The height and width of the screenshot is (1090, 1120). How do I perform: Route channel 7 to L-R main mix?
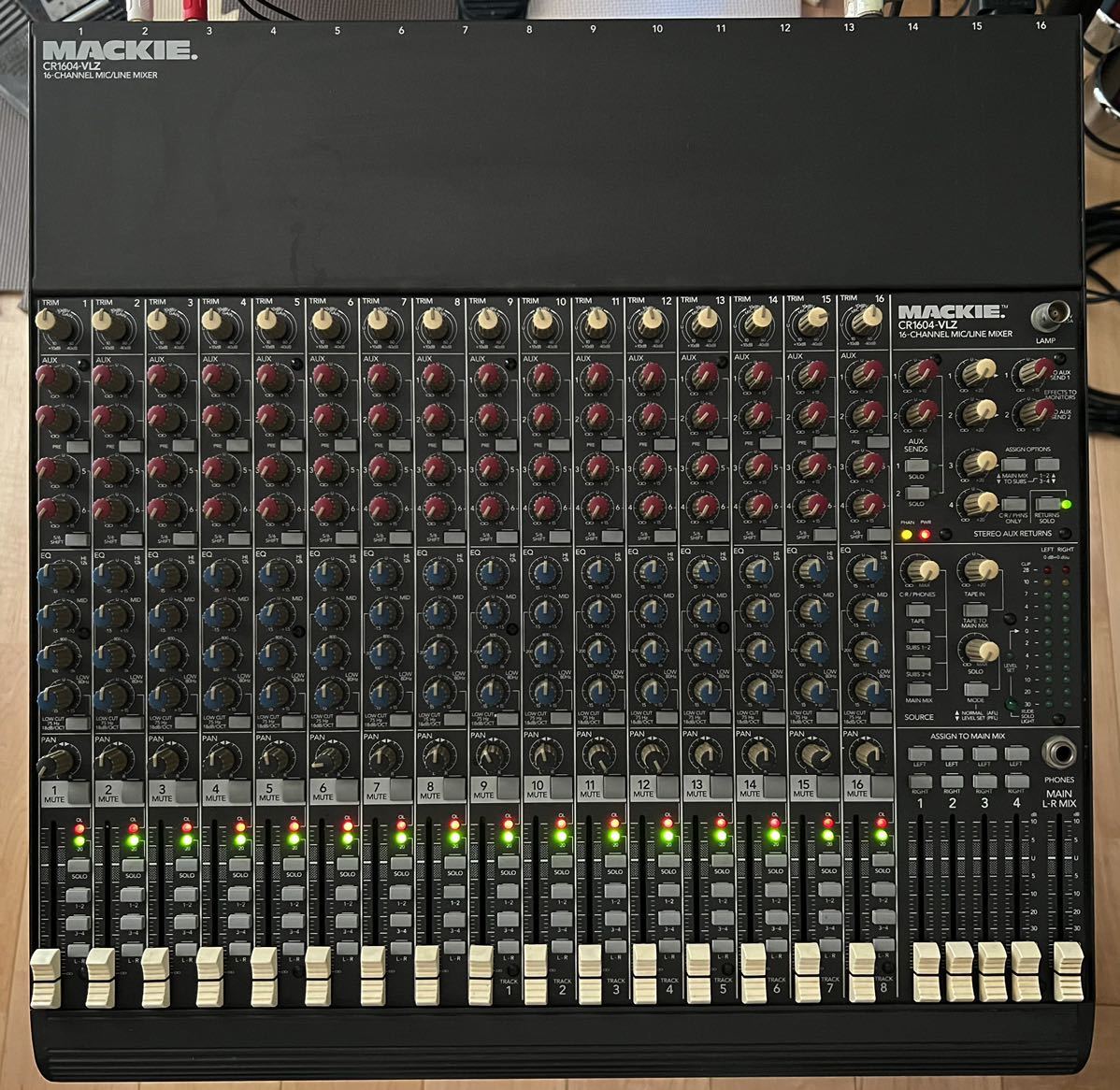pyautogui.click(x=400, y=949)
